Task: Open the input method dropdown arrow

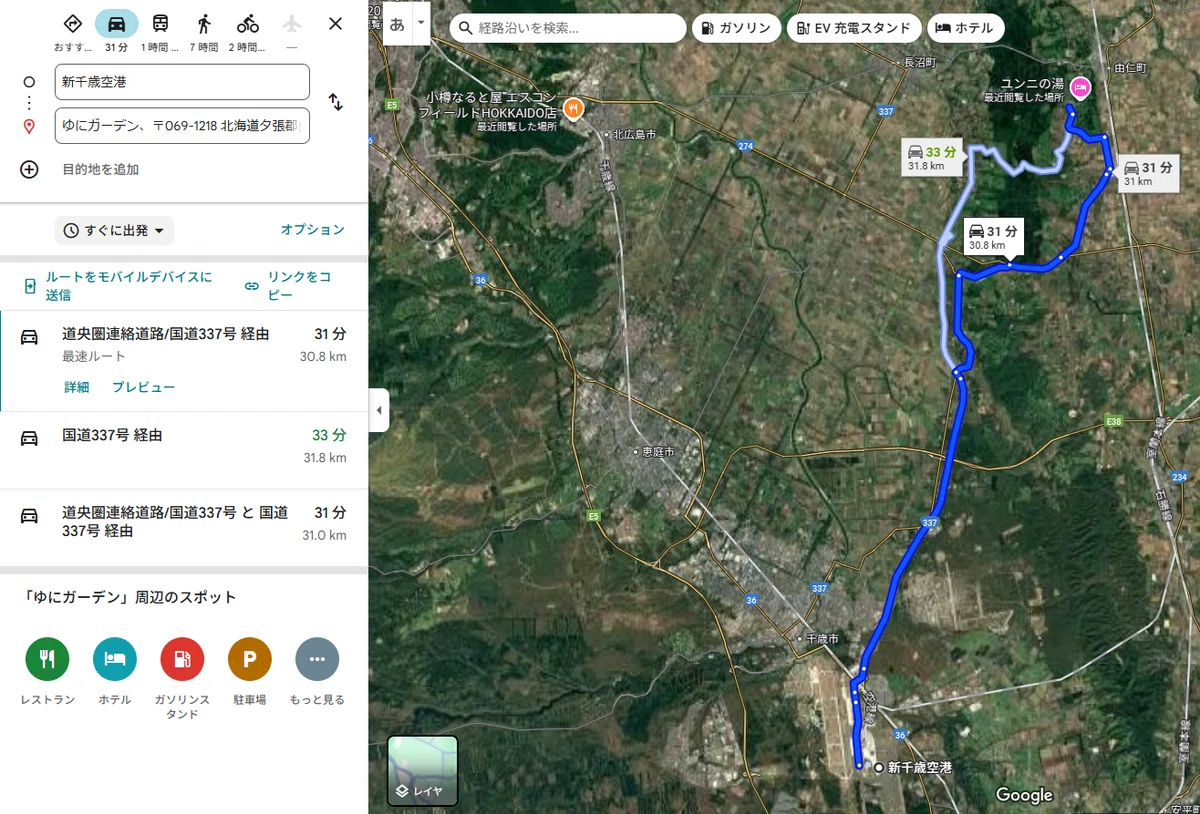Action: [421, 22]
